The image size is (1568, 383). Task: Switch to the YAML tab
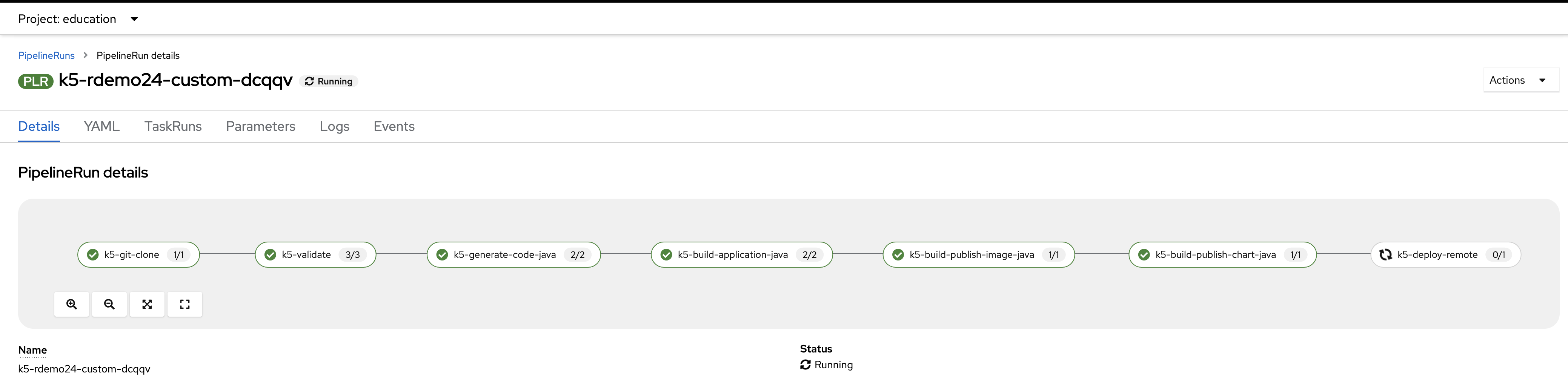tap(101, 126)
